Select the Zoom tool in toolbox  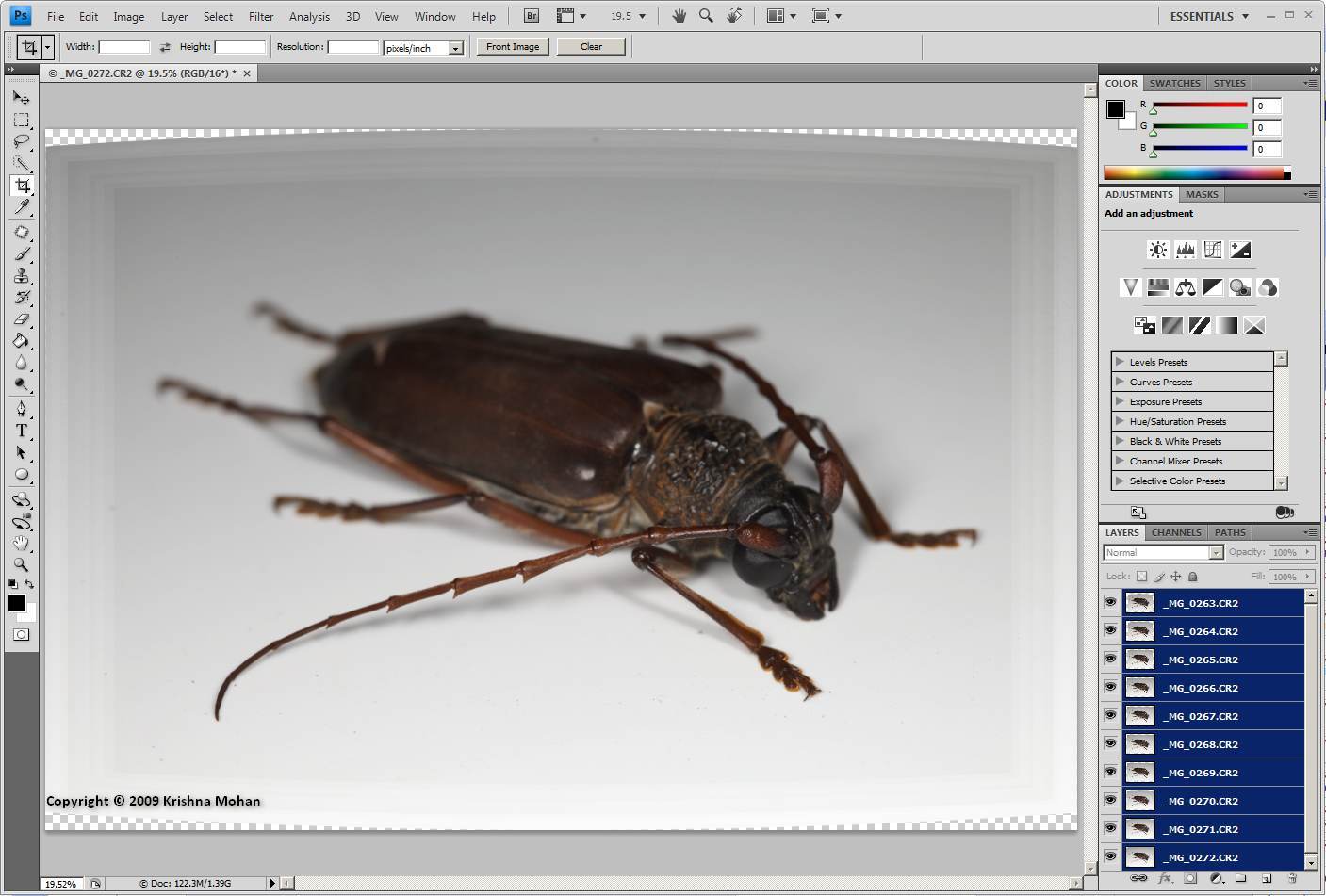pos(22,565)
